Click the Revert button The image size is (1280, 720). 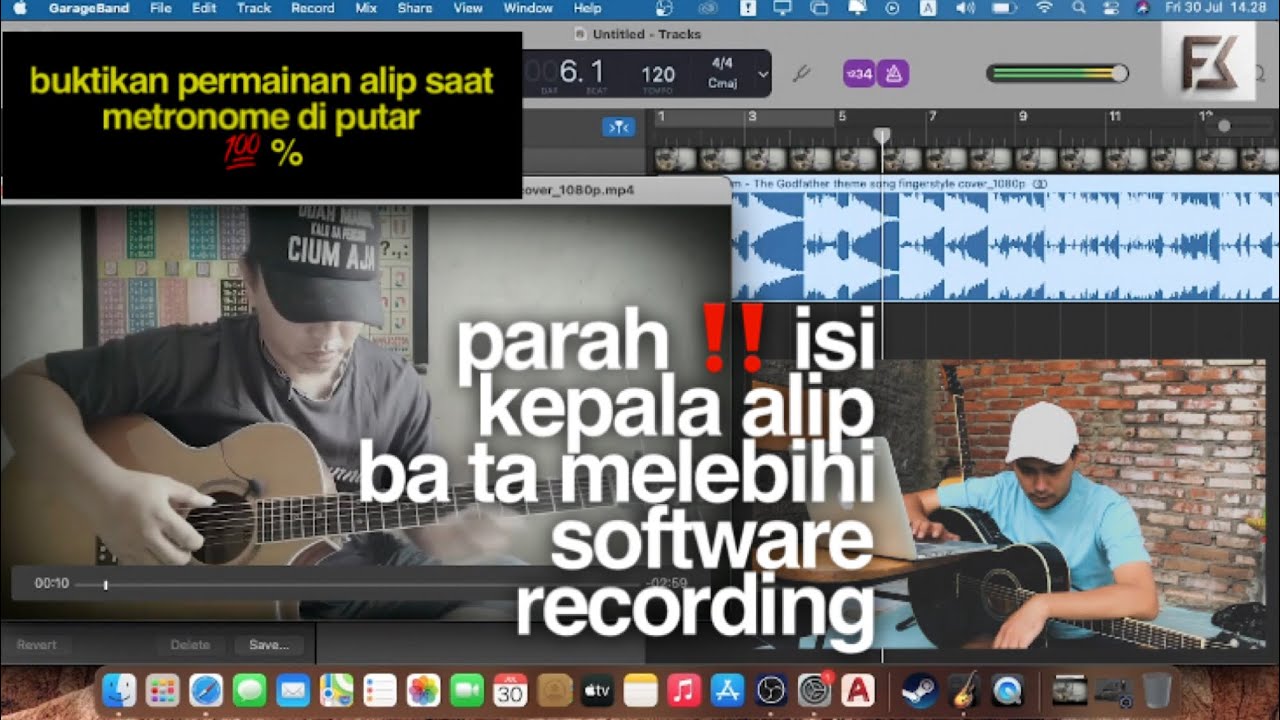[x=37, y=645]
